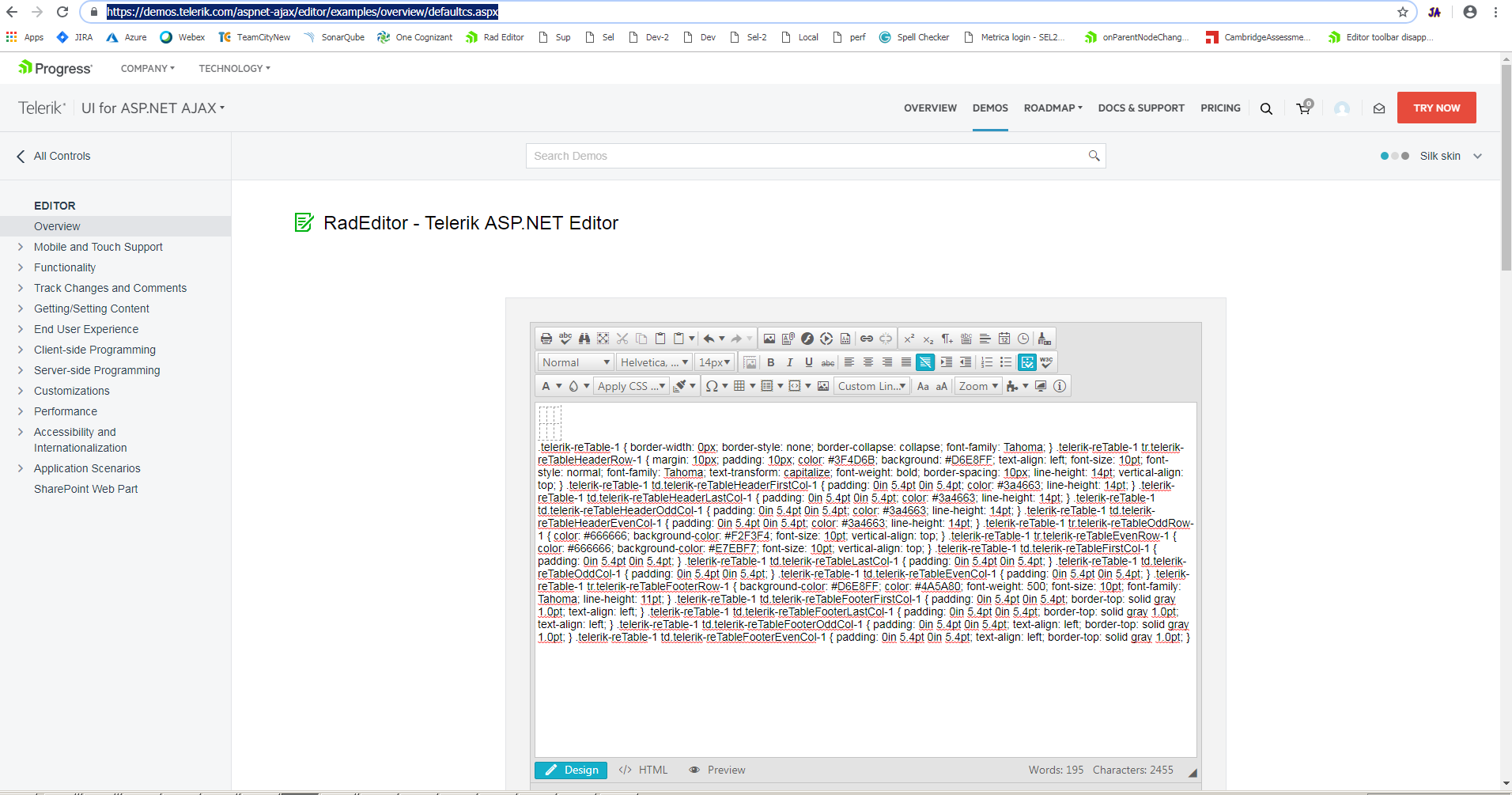Screen dimensions: 1512x795
Task: Open the Template Manager tool
Action: pyautogui.click(x=845, y=339)
